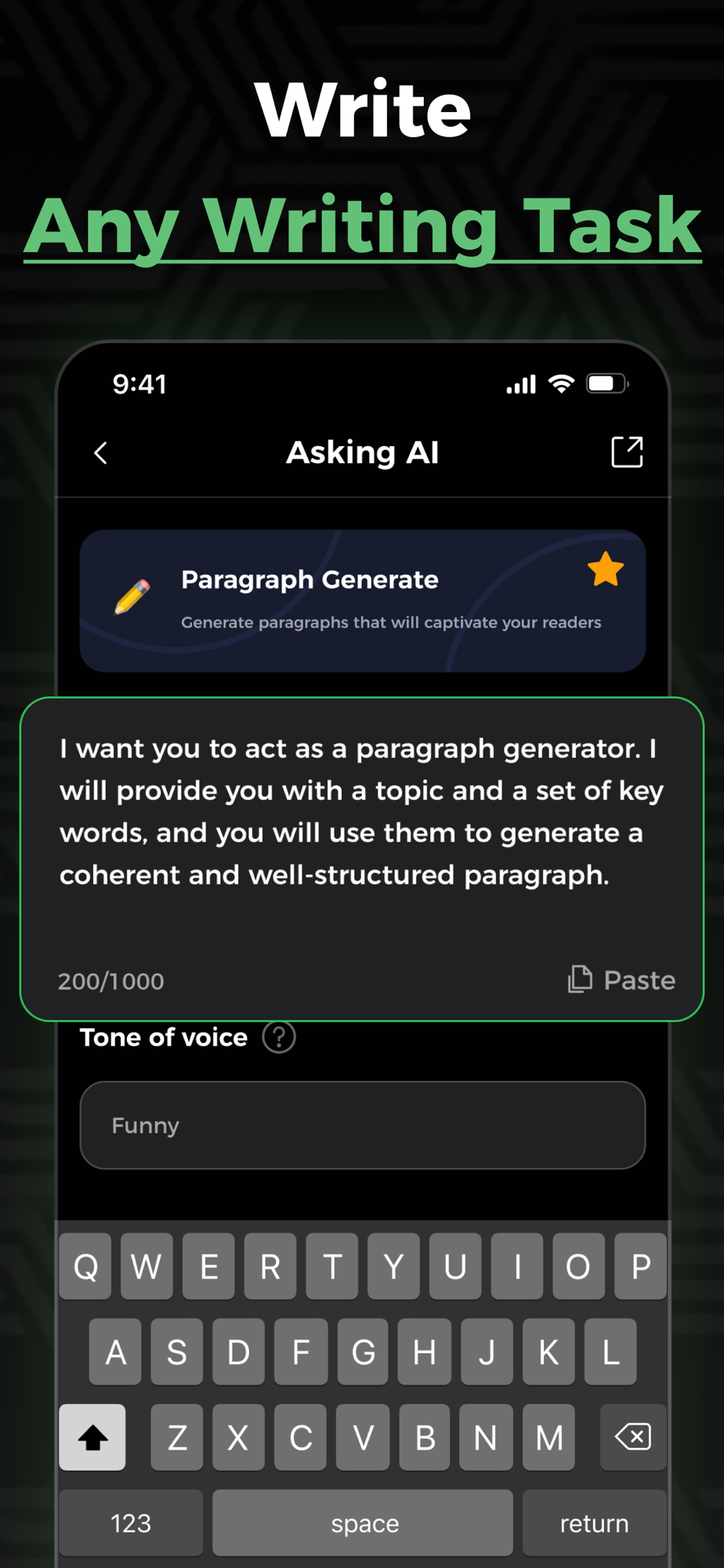Open Tone of voice help icon

click(279, 1037)
